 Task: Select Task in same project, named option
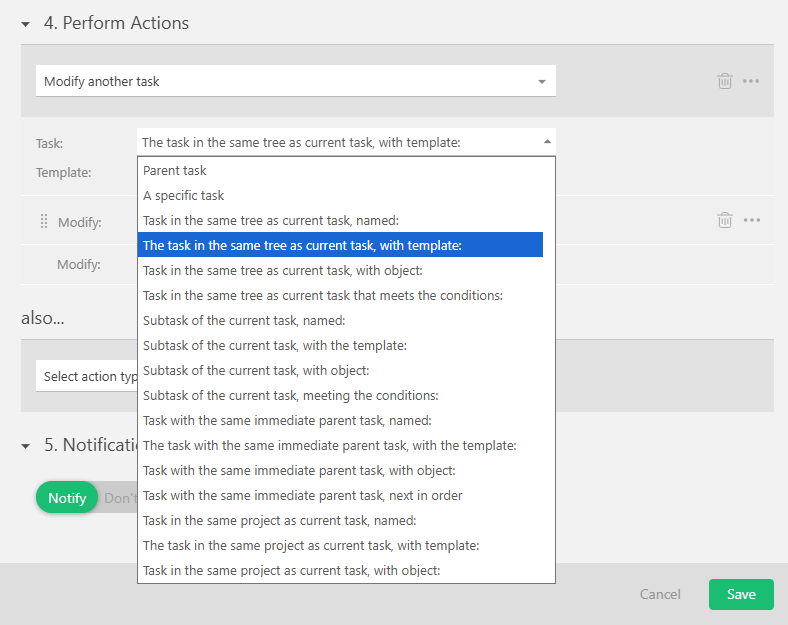point(279,521)
